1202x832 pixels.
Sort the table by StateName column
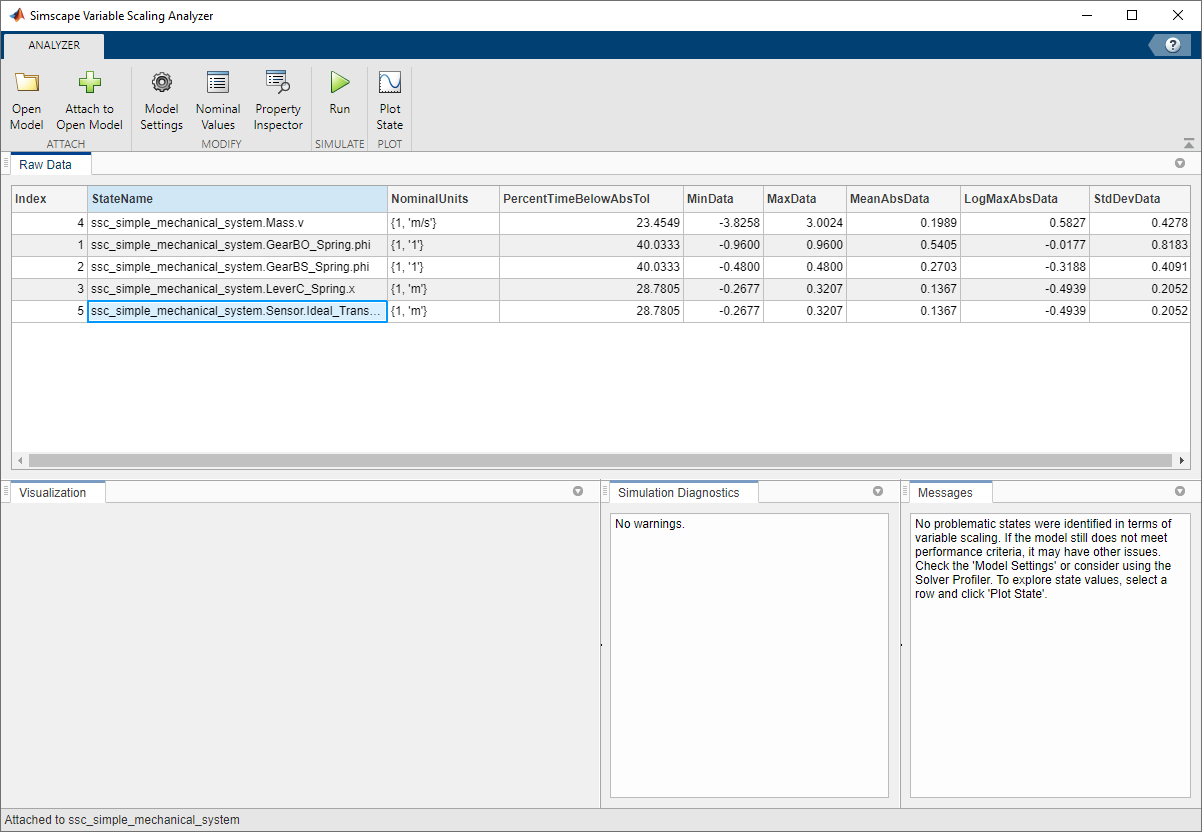[237, 199]
